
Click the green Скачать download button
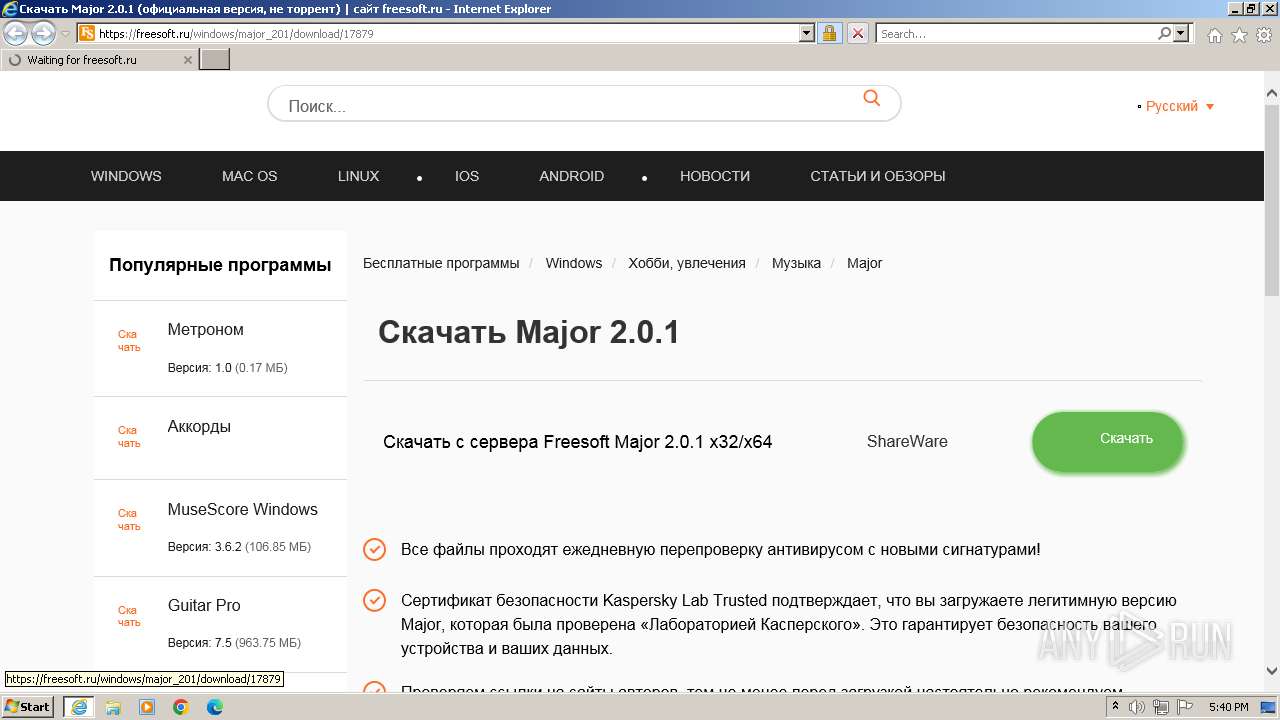[x=1108, y=441]
